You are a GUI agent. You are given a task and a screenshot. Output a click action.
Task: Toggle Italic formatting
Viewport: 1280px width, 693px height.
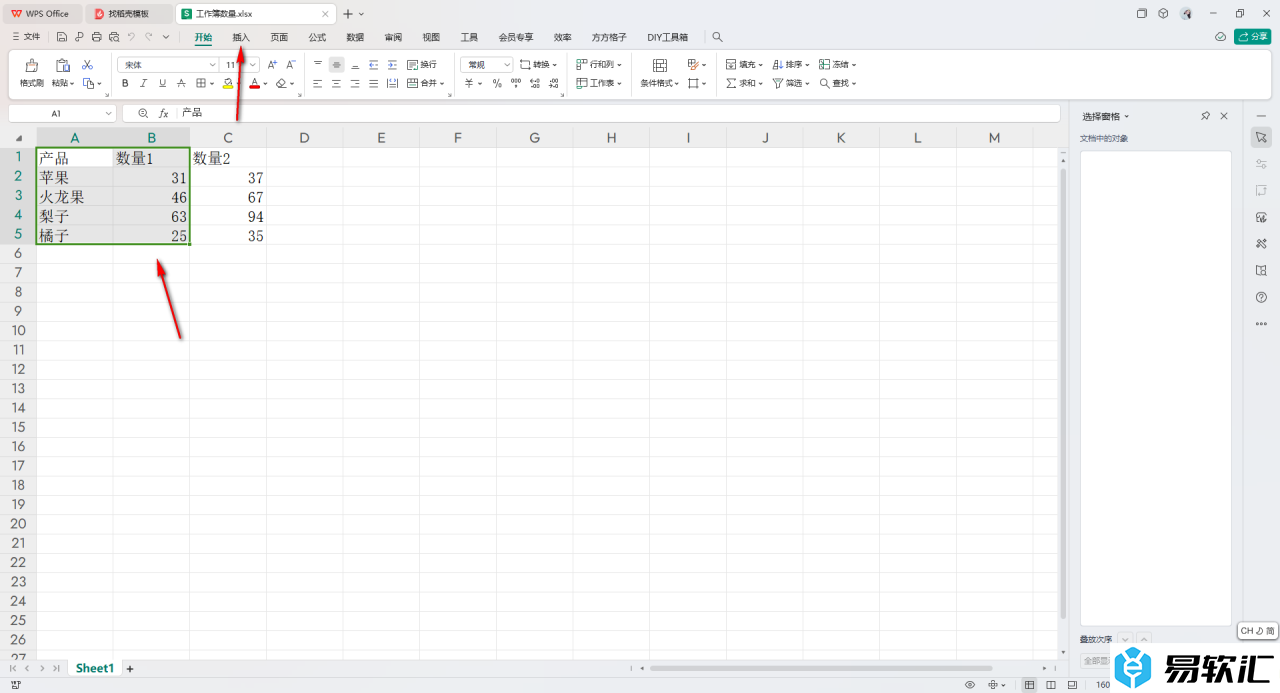pyautogui.click(x=144, y=84)
